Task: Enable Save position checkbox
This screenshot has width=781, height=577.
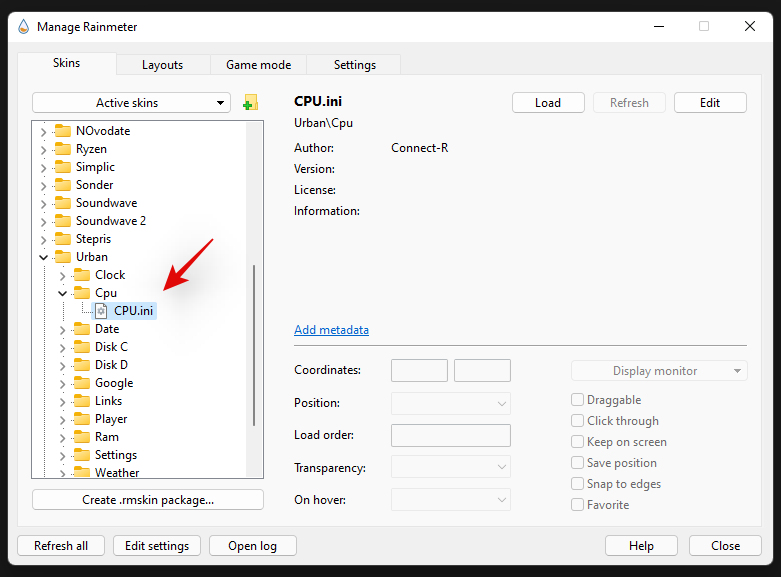Action: point(577,462)
